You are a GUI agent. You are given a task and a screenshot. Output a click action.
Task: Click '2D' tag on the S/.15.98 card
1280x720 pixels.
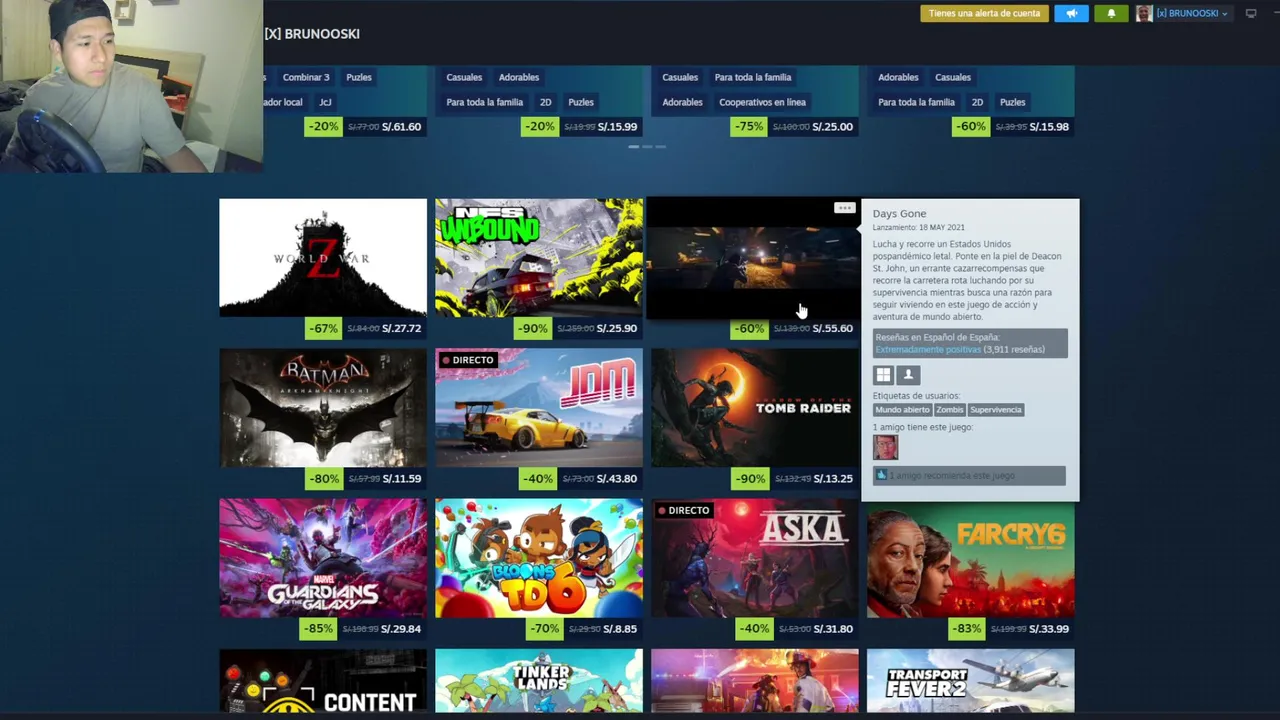977,102
